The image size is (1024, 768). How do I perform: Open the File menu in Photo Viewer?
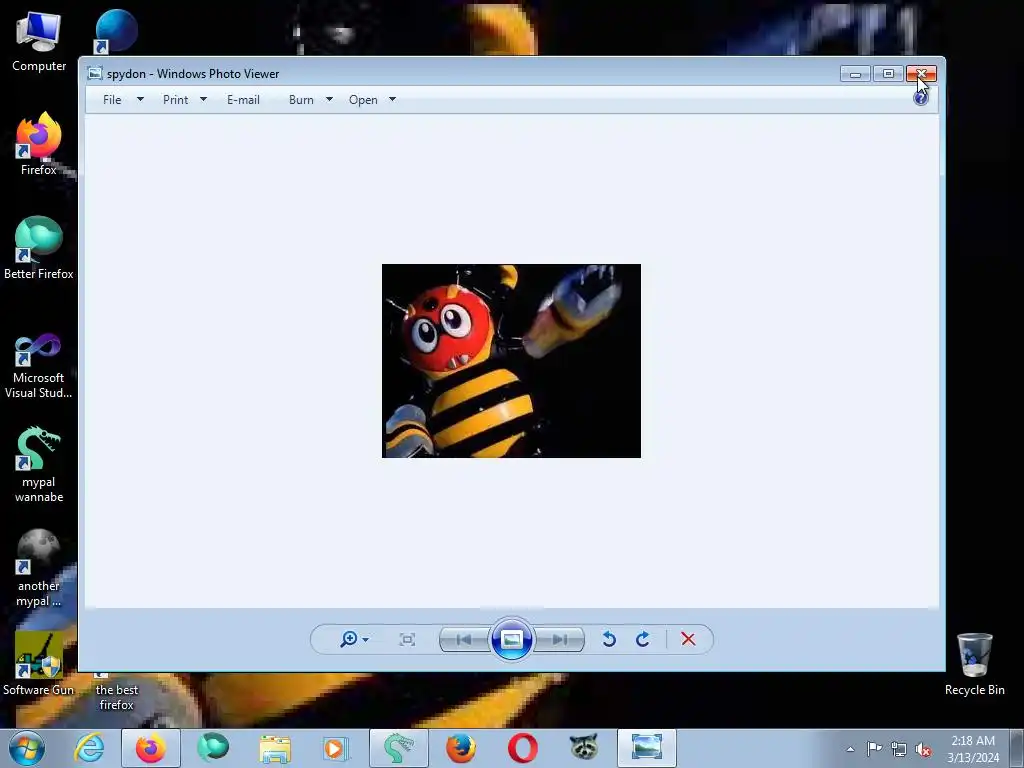point(112,100)
